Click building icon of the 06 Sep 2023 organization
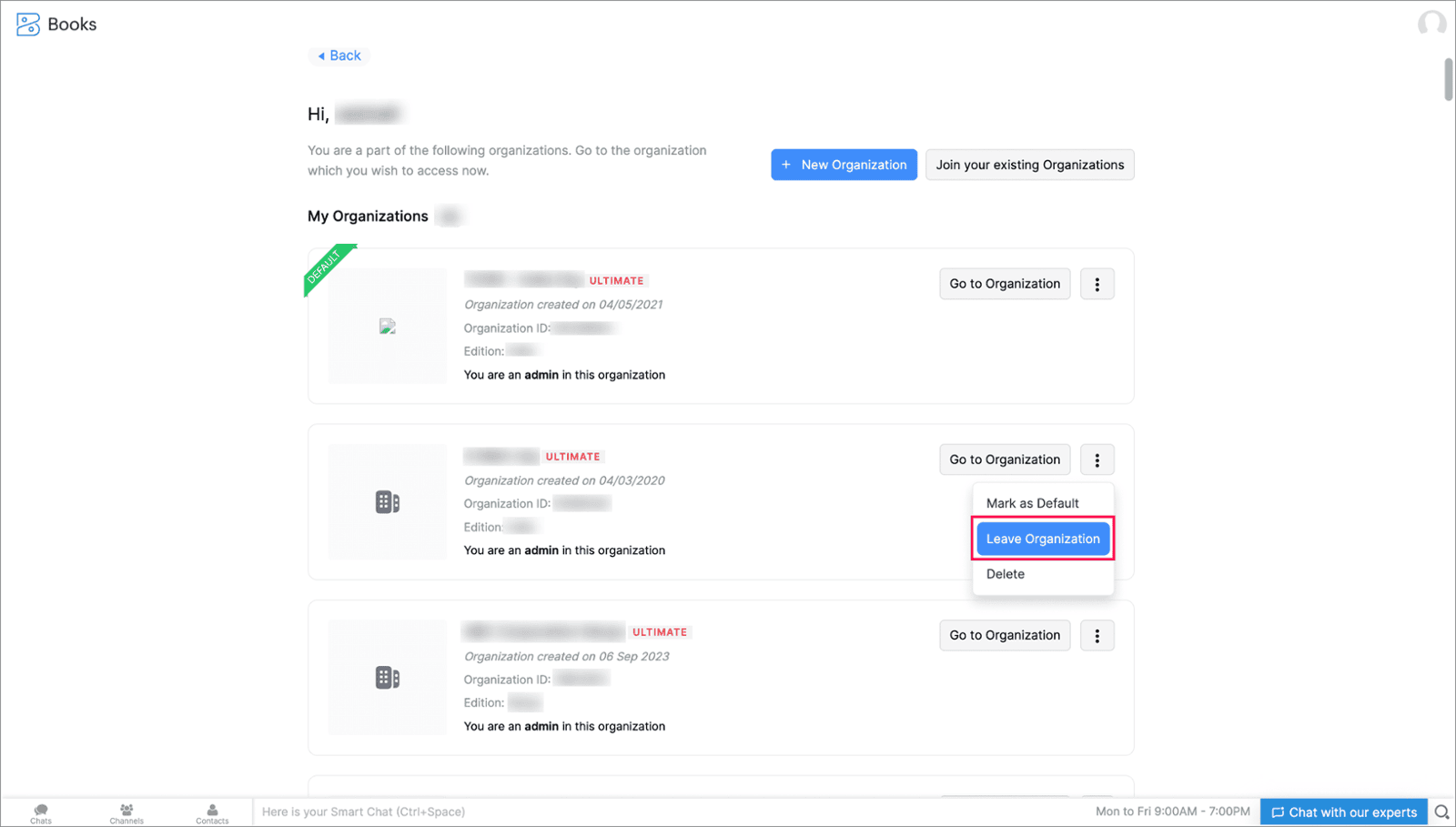1456x827 pixels. [x=388, y=677]
